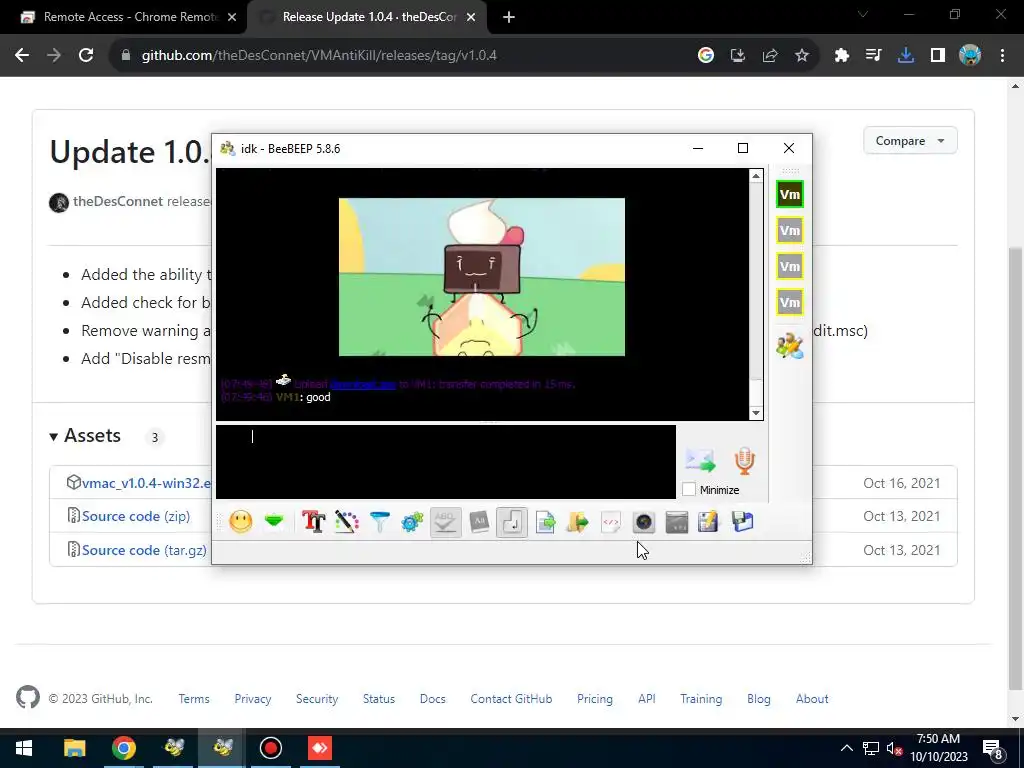The image size is (1024, 768).
Task: Click the uploaded file link in chat log
Action: [363, 384]
